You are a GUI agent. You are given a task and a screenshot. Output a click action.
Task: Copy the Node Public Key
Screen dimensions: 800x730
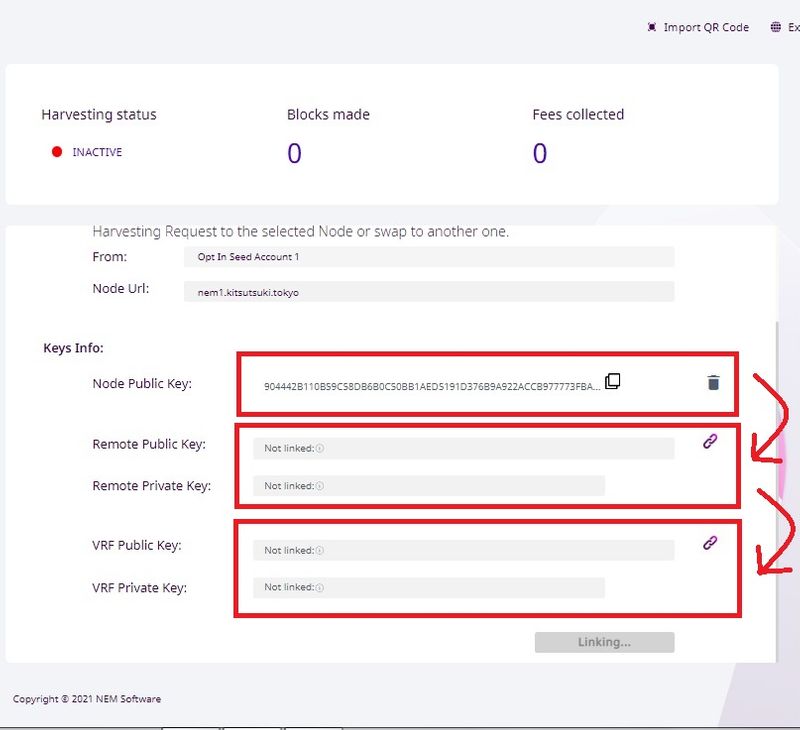point(613,381)
